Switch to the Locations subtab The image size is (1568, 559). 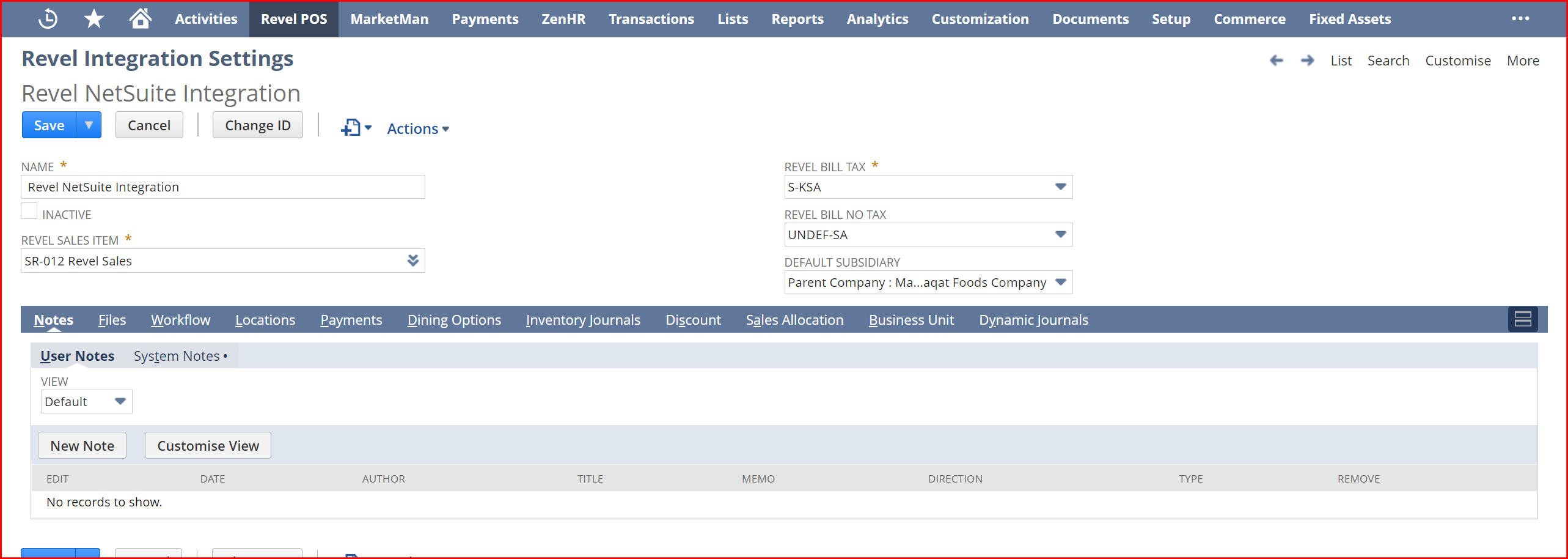pyautogui.click(x=265, y=320)
